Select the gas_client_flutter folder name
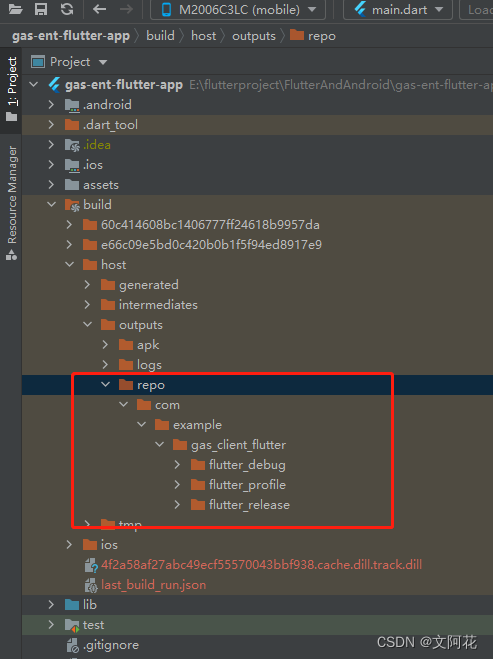The image size is (493, 659). click(x=238, y=445)
